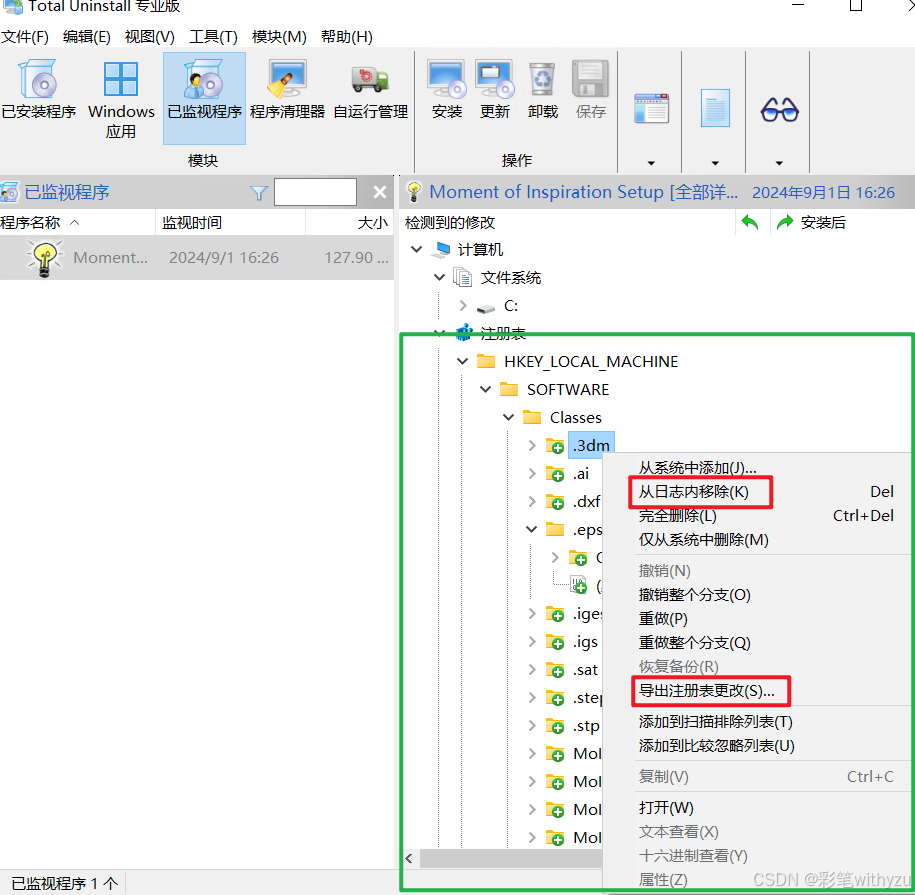Open the 视图(V) menu
Viewport: 915px width, 895px height.
[150, 37]
